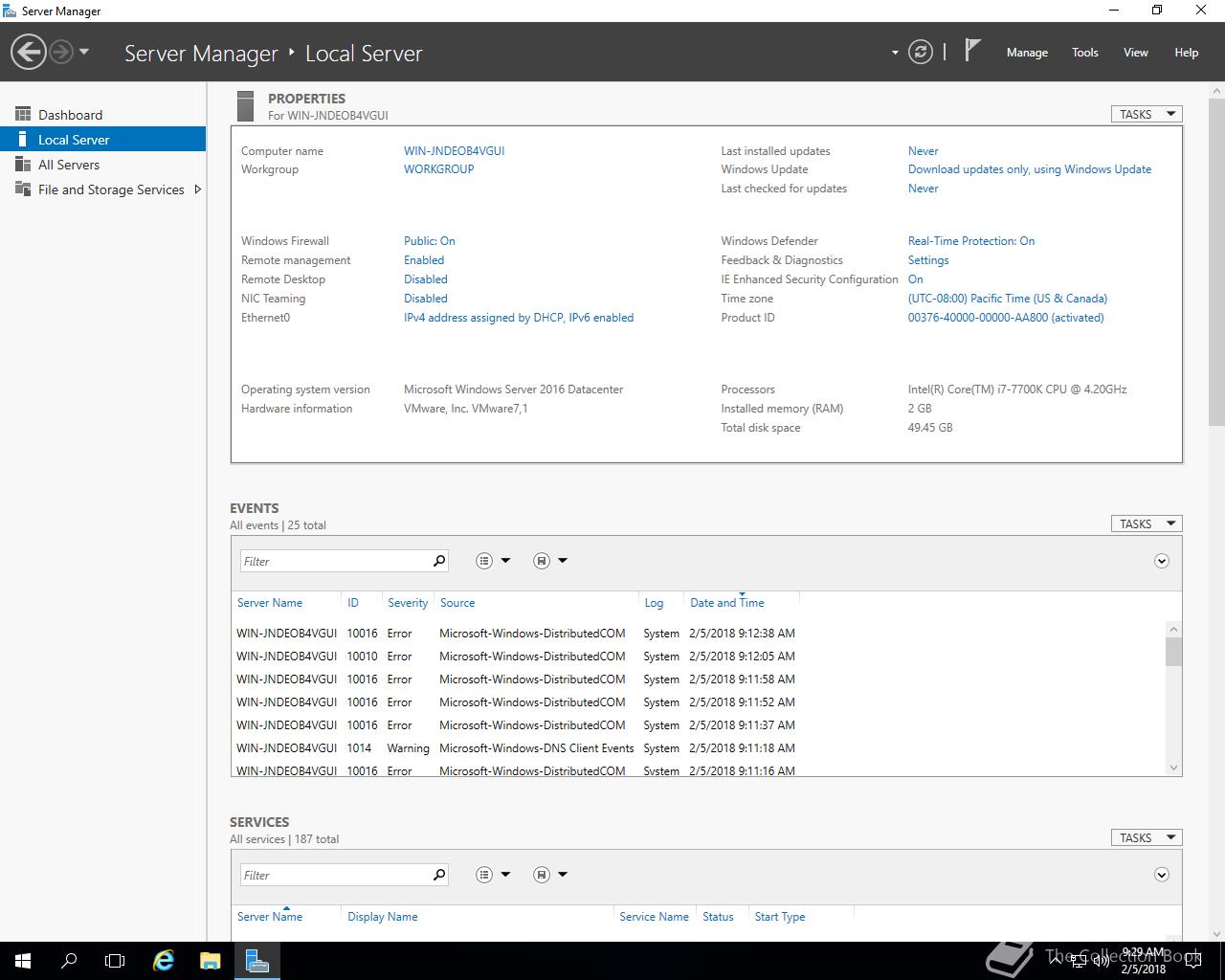The height and width of the screenshot is (980, 1225).
Task: Open the Help menu
Action: 1187,53
